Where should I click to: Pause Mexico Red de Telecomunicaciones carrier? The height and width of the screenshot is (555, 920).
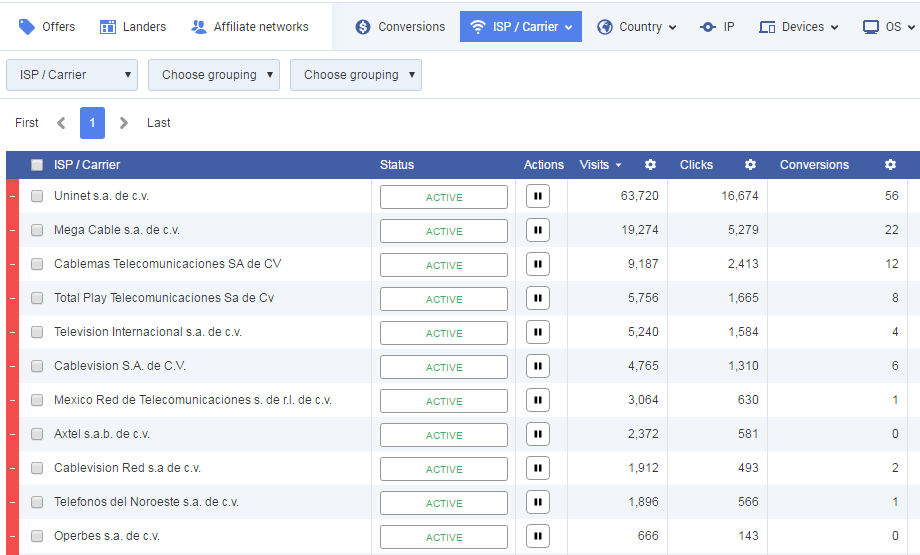(537, 400)
